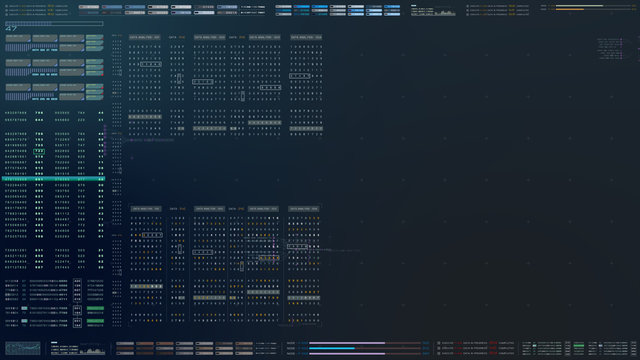Click the cyan progress bar at bottom
The height and width of the screenshot is (360, 640).
[332, 349]
